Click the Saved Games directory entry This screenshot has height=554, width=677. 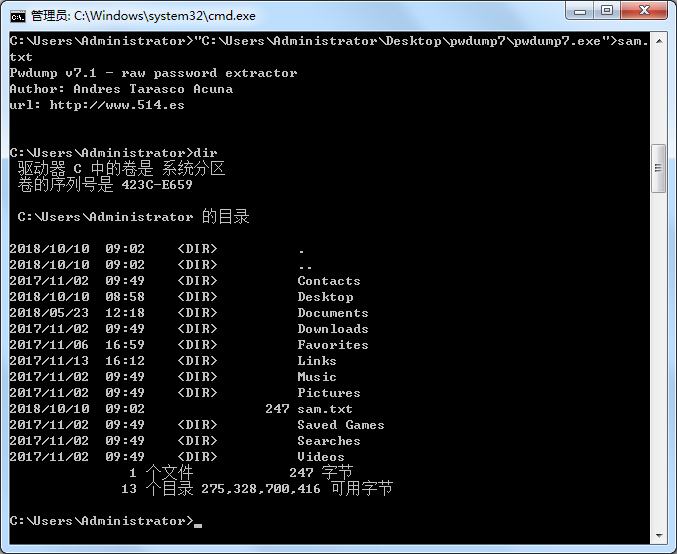(341, 425)
